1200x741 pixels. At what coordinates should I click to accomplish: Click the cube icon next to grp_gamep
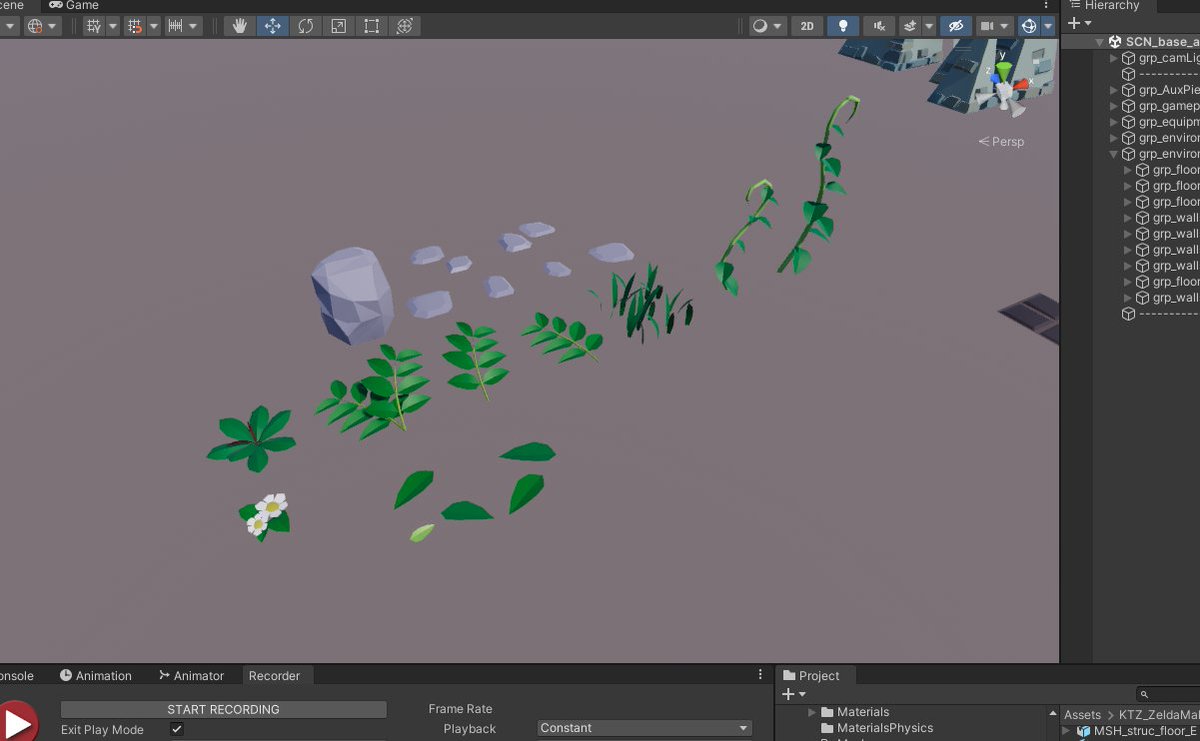(x=1128, y=106)
